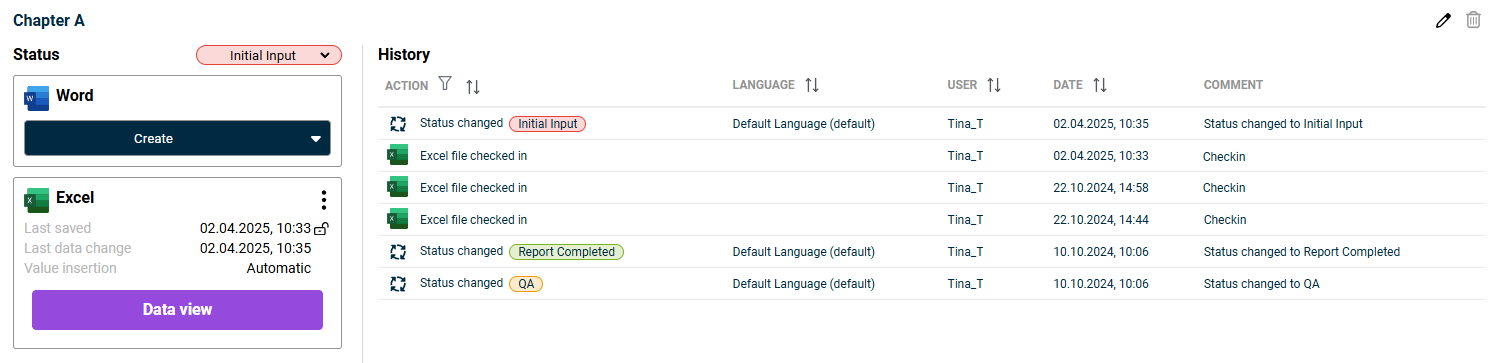Click the pencil edit icon for Chapter A
This screenshot has height=363, width=1495.
click(1442, 20)
